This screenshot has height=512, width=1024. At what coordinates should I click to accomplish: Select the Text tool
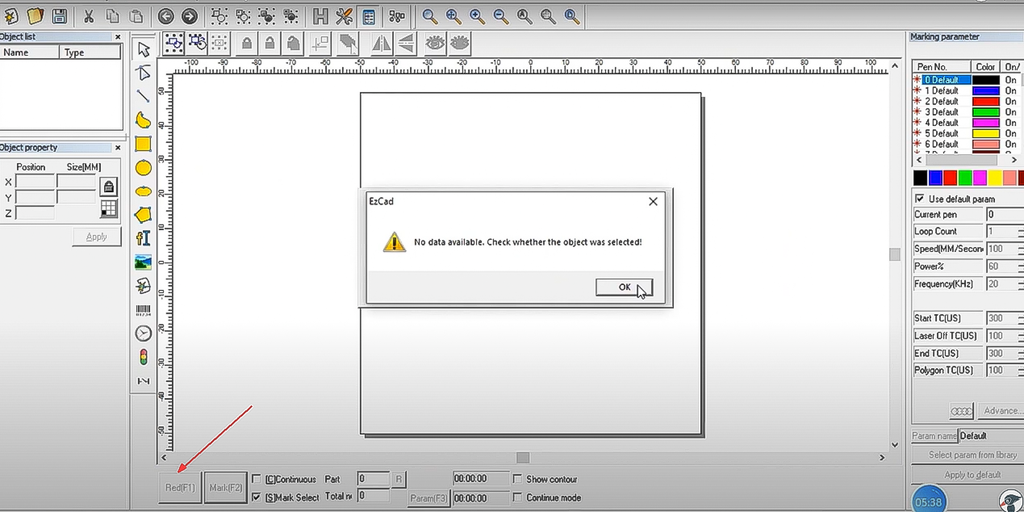point(144,238)
